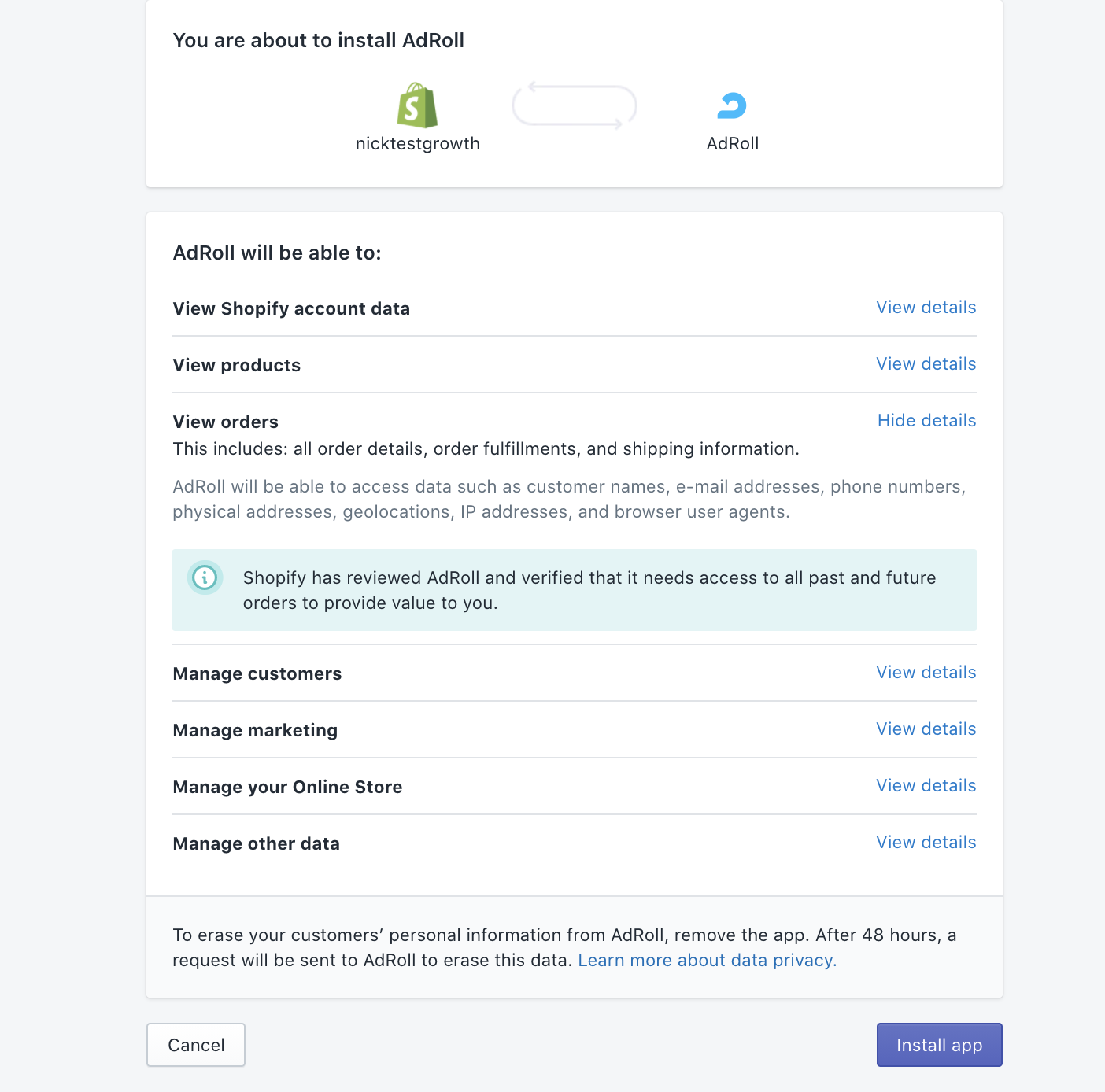Expand details for Manage your Online Store
The width and height of the screenshot is (1105, 1092).
point(926,786)
